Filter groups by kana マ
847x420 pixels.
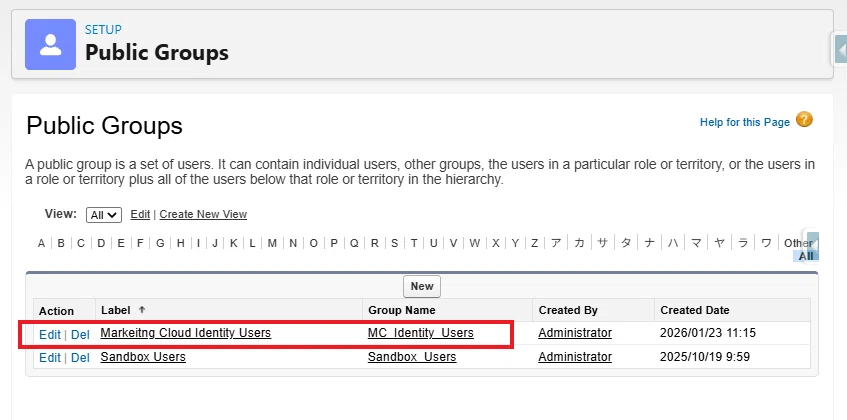696,243
